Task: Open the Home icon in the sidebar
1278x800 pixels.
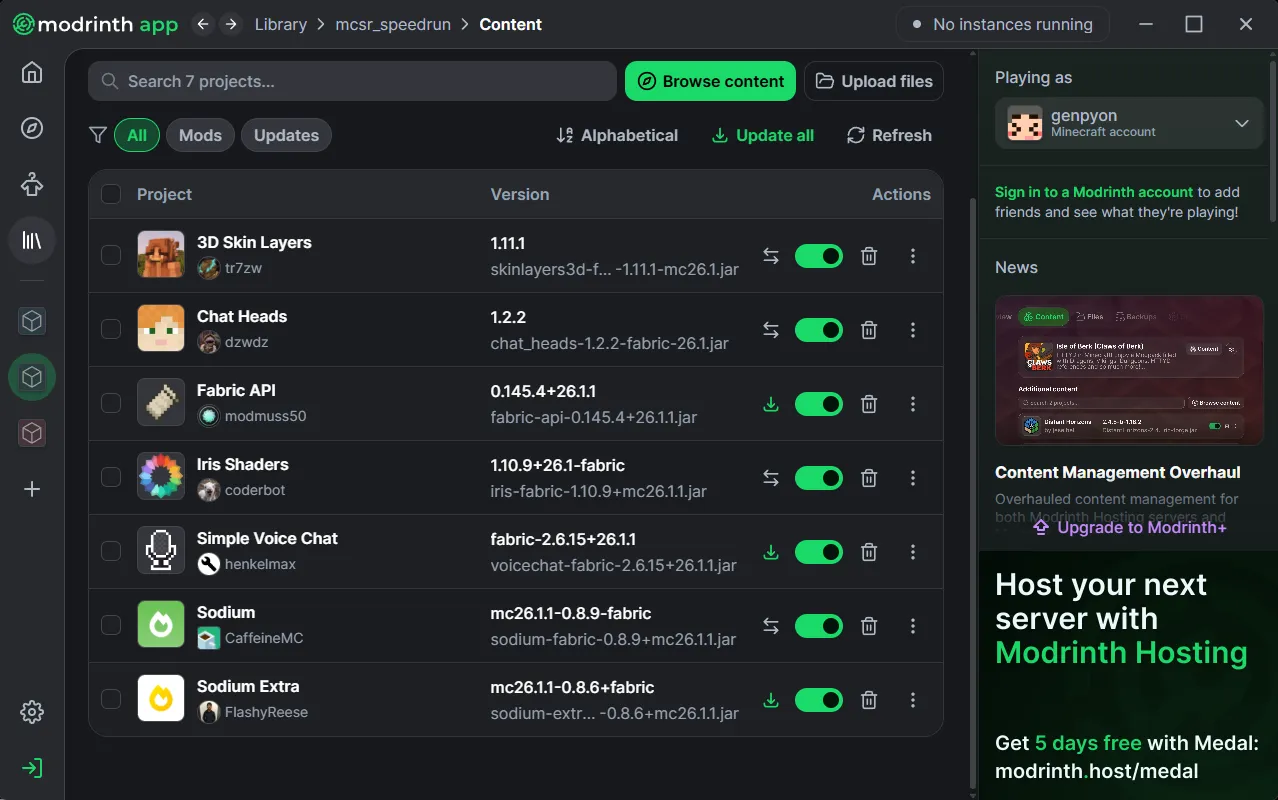Action: (32, 73)
